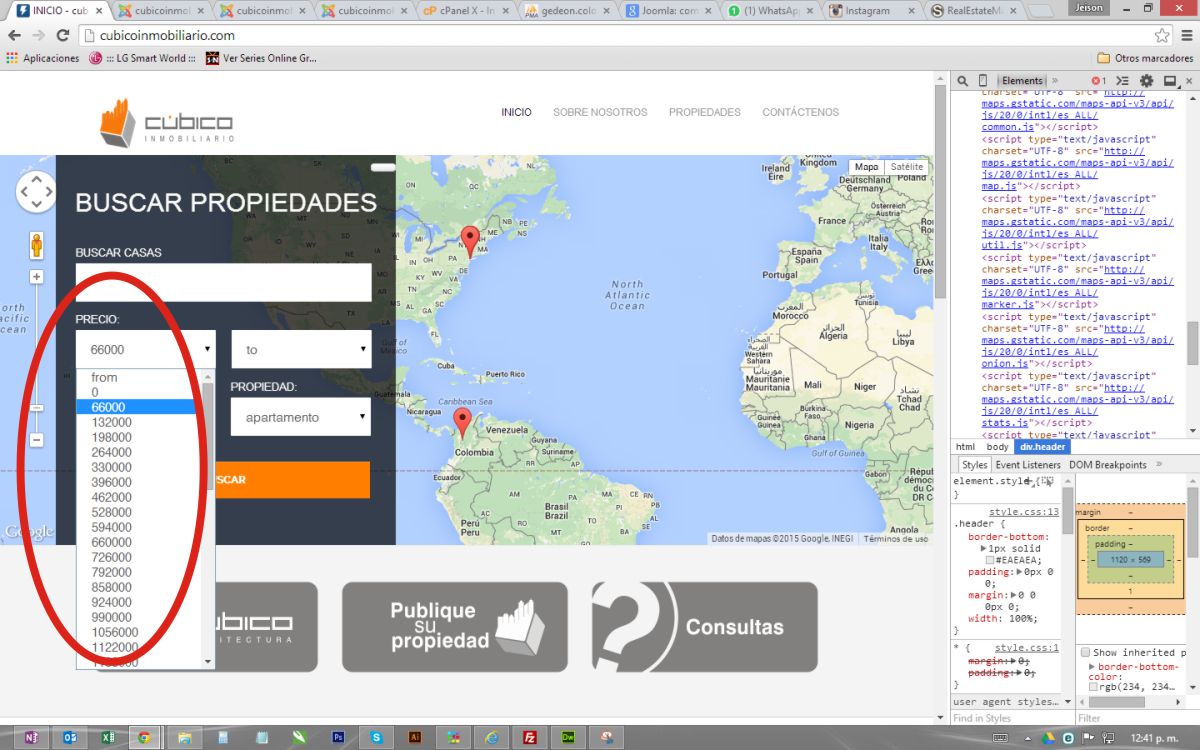Click the browser back arrow
This screenshot has height=750, width=1200.
pos(14,35)
